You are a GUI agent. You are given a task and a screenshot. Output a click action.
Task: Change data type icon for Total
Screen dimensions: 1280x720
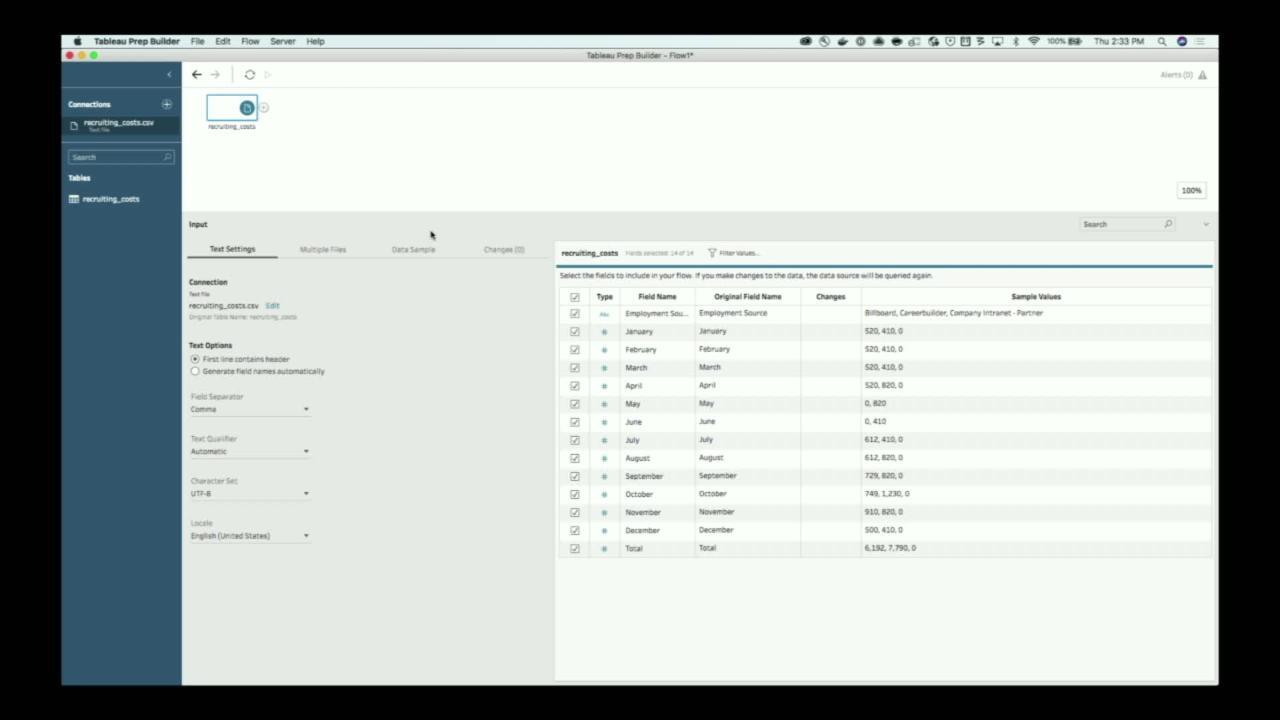pyautogui.click(x=604, y=549)
